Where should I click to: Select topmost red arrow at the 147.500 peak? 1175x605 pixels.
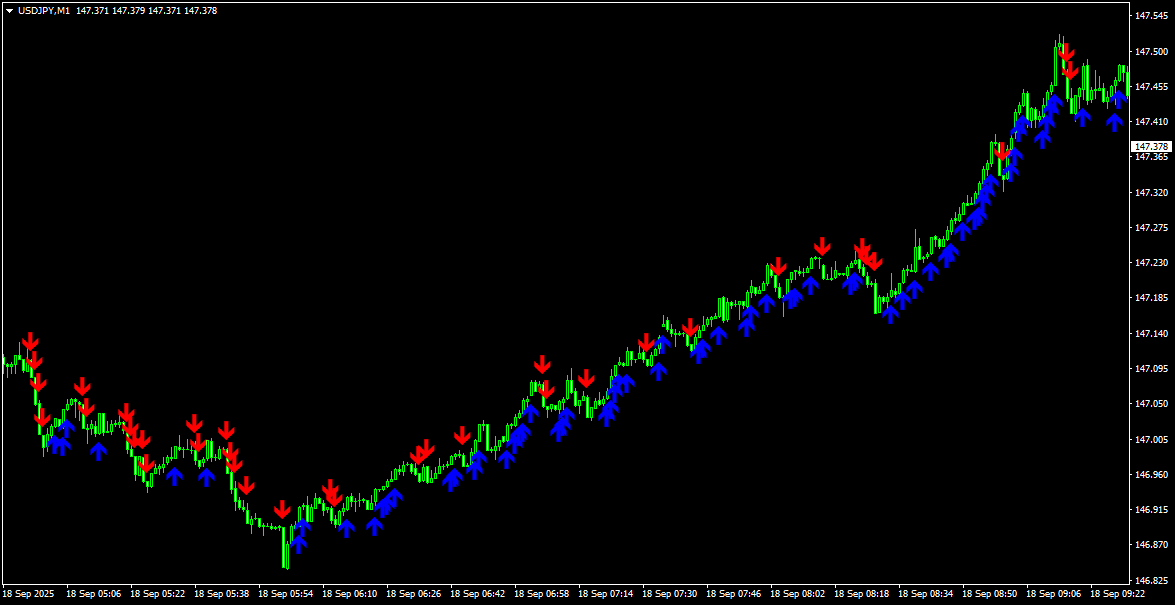tap(1066, 52)
